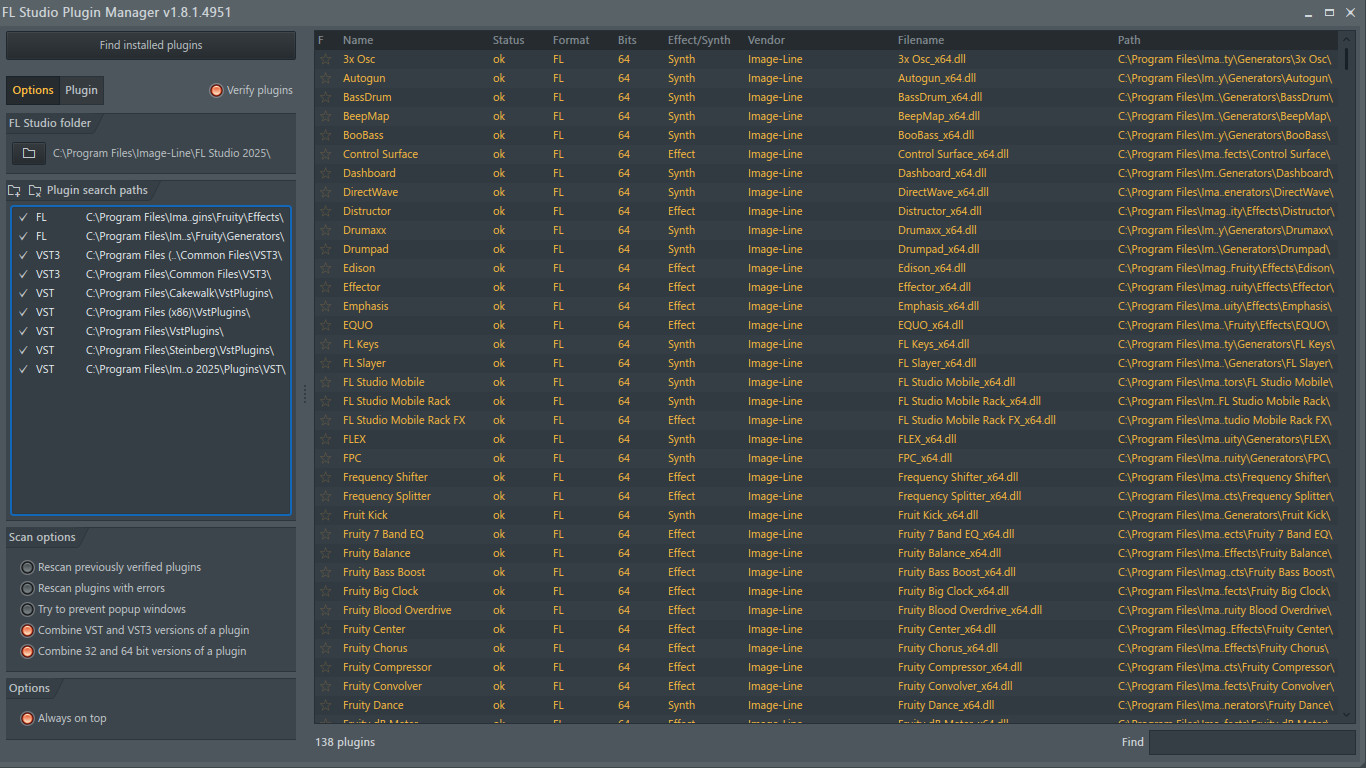Click the FL Studio 2025 folder path text

coord(161,154)
